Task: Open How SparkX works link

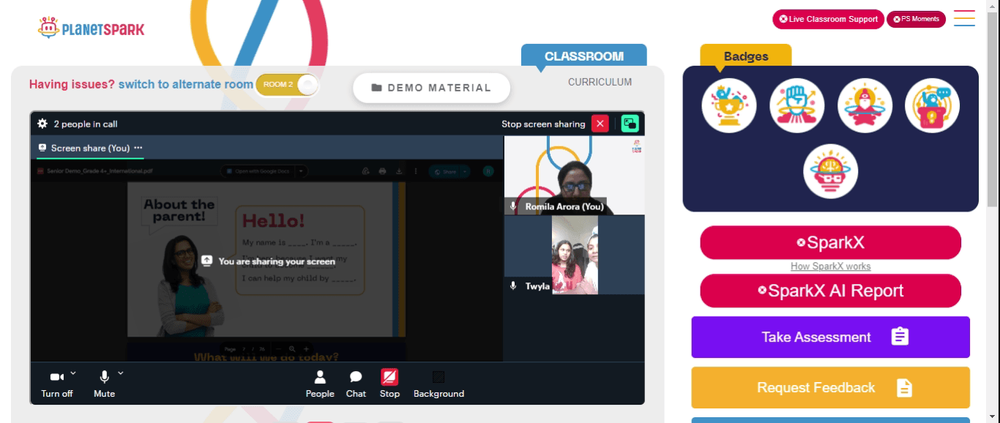Action: tap(830, 266)
